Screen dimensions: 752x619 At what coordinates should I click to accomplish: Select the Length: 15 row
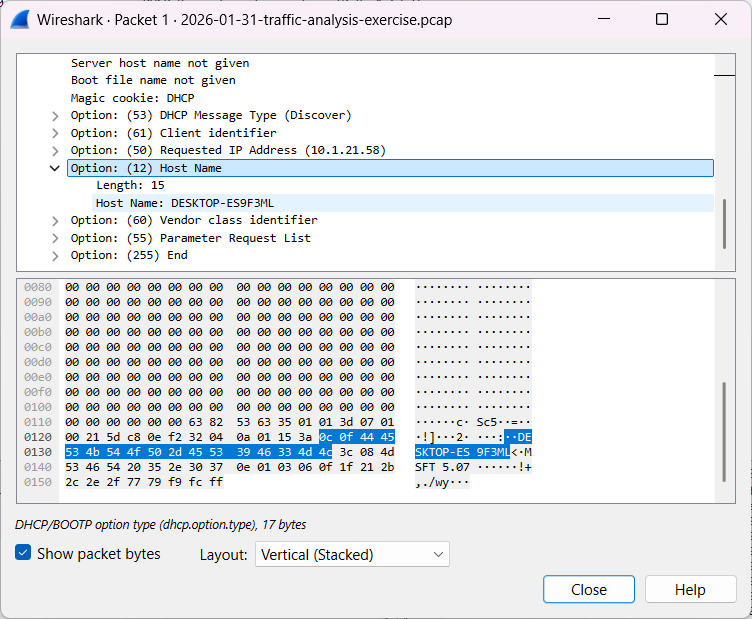[402, 186]
